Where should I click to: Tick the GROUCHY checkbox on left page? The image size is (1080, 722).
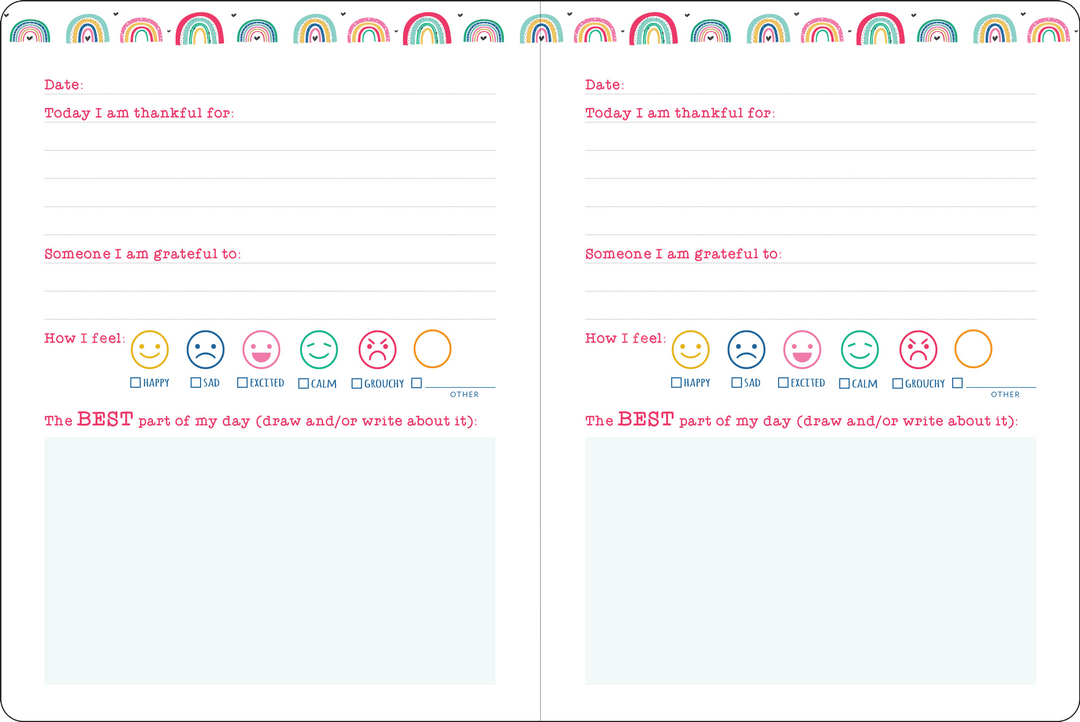(357, 384)
